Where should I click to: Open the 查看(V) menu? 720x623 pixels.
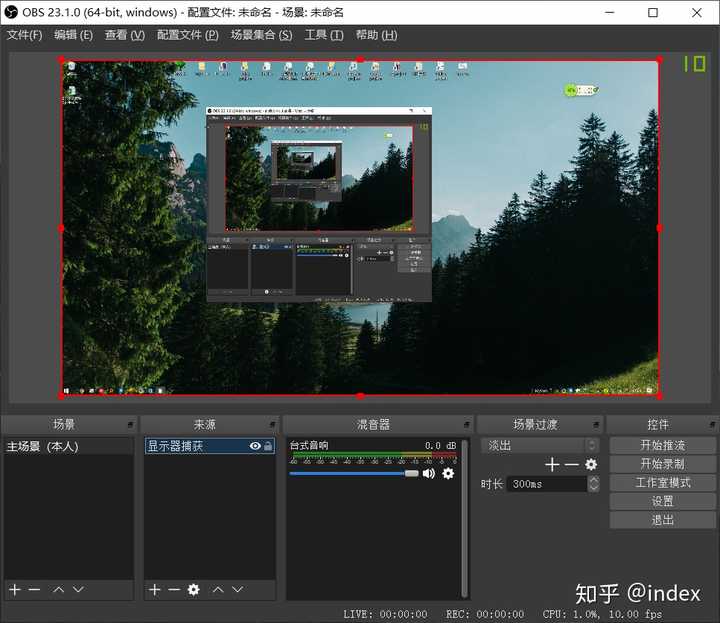124,35
